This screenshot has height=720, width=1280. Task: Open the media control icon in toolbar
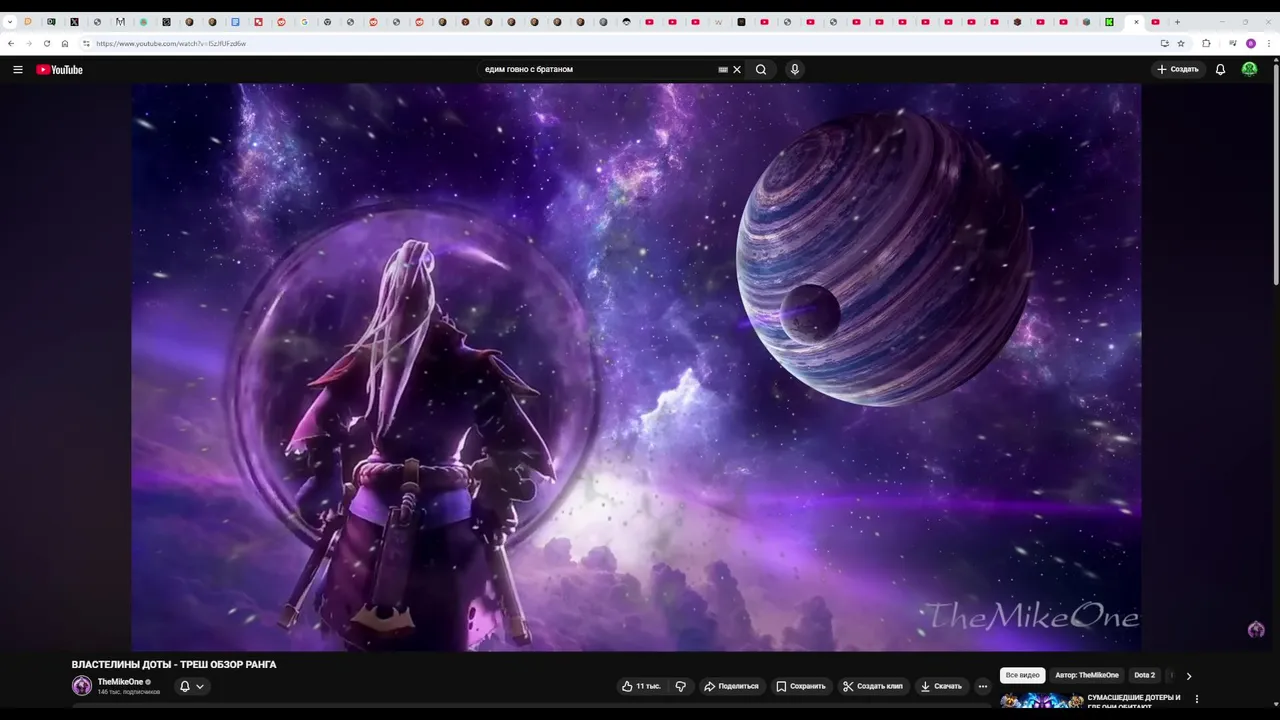coord(1233,43)
